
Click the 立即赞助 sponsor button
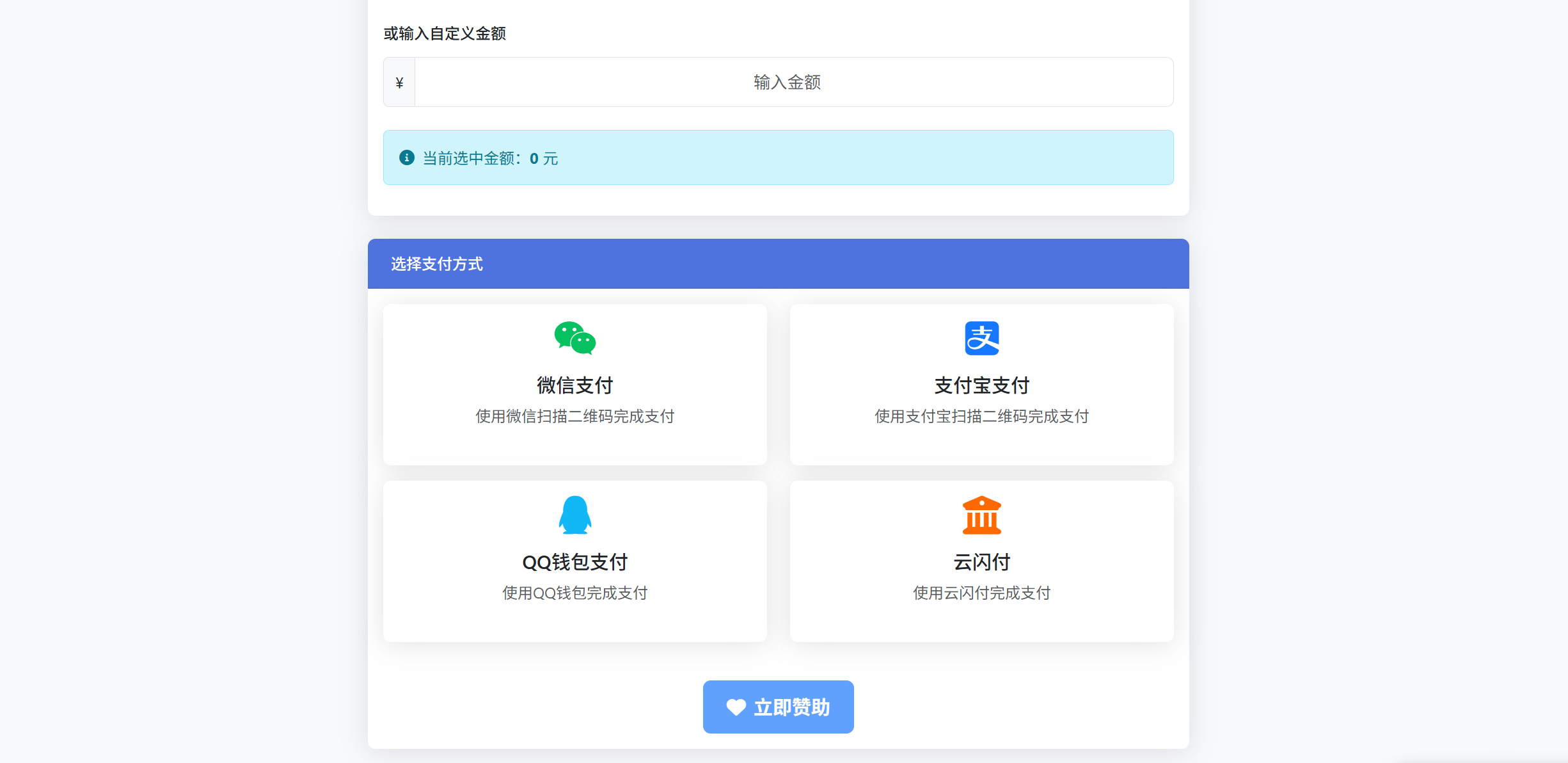tap(778, 707)
